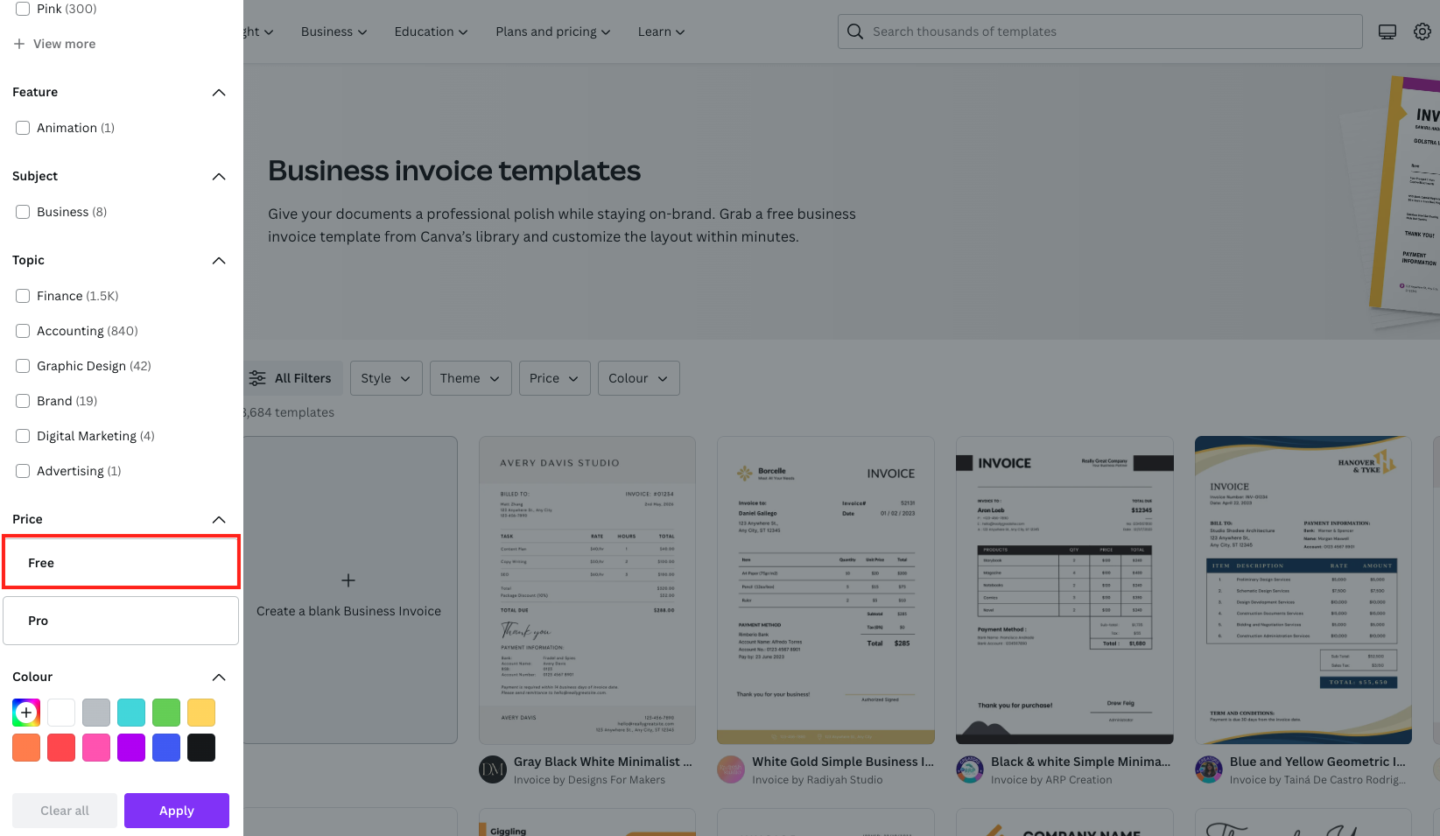The width and height of the screenshot is (1440, 836).
Task: Pick the turquoise colour swatch
Action: tap(131, 713)
